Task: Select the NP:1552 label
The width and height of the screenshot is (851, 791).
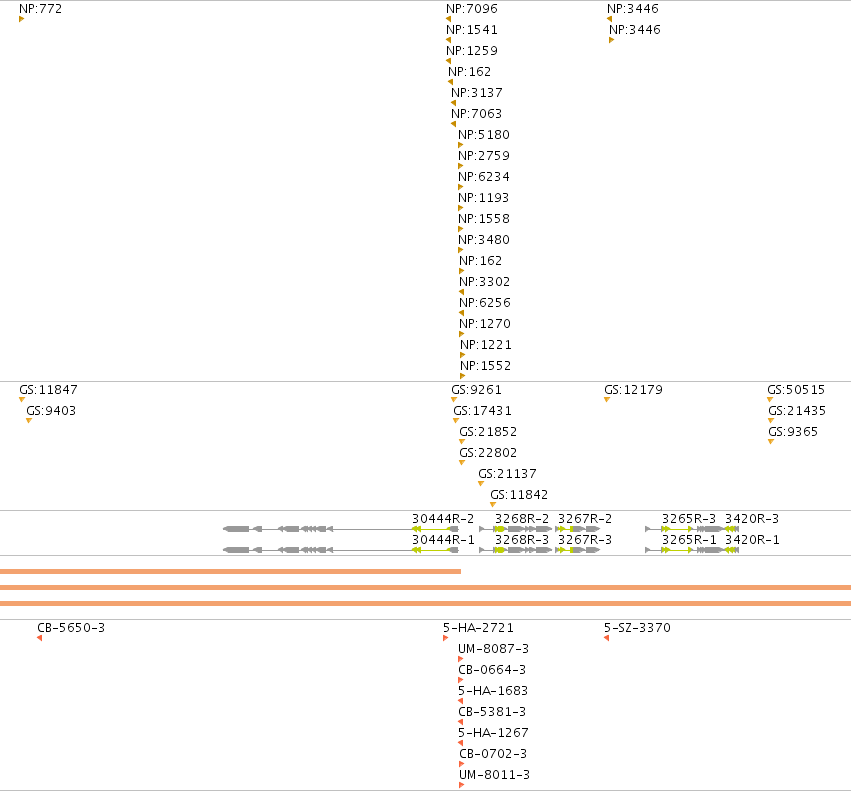Action: coord(486,365)
